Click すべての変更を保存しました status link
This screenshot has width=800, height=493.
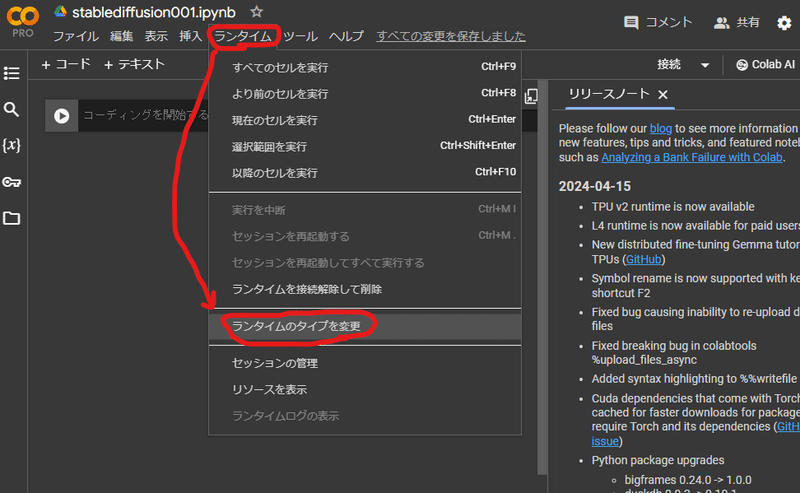pos(451,36)
